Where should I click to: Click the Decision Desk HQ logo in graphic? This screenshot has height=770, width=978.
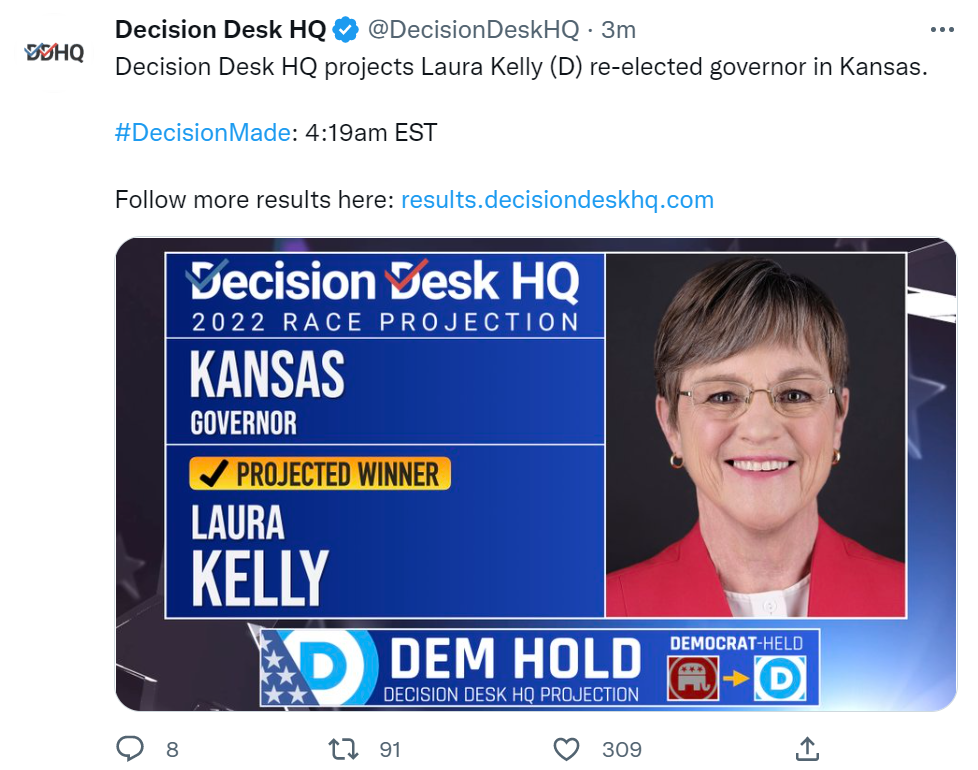click(385, 279)
